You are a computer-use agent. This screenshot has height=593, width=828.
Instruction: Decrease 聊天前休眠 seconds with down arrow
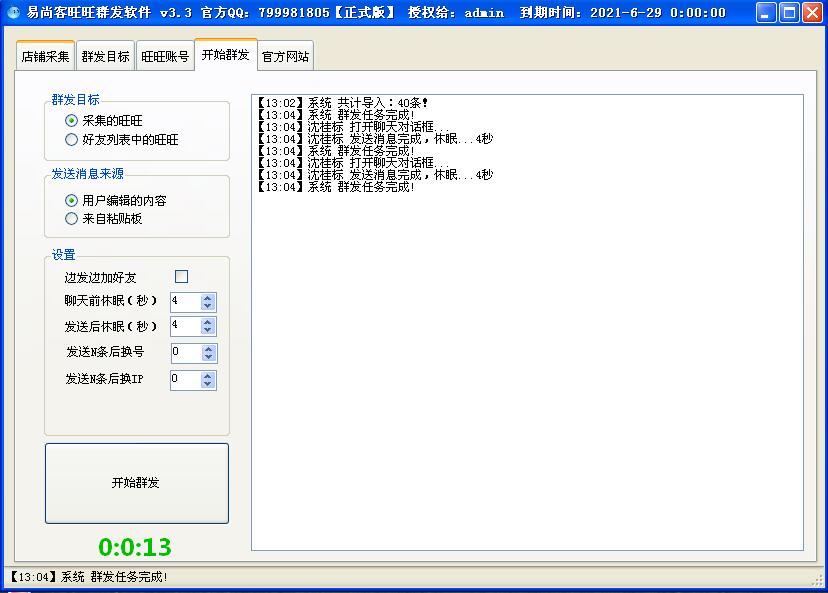click(208, 306)
